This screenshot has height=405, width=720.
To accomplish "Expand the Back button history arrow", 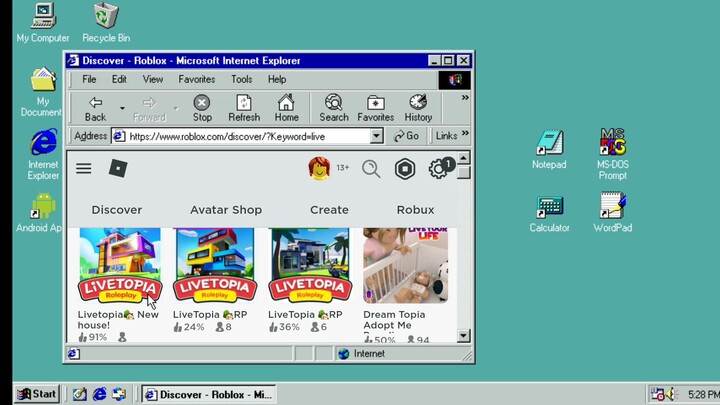I will pyautogui.click(x=122, y=108).
